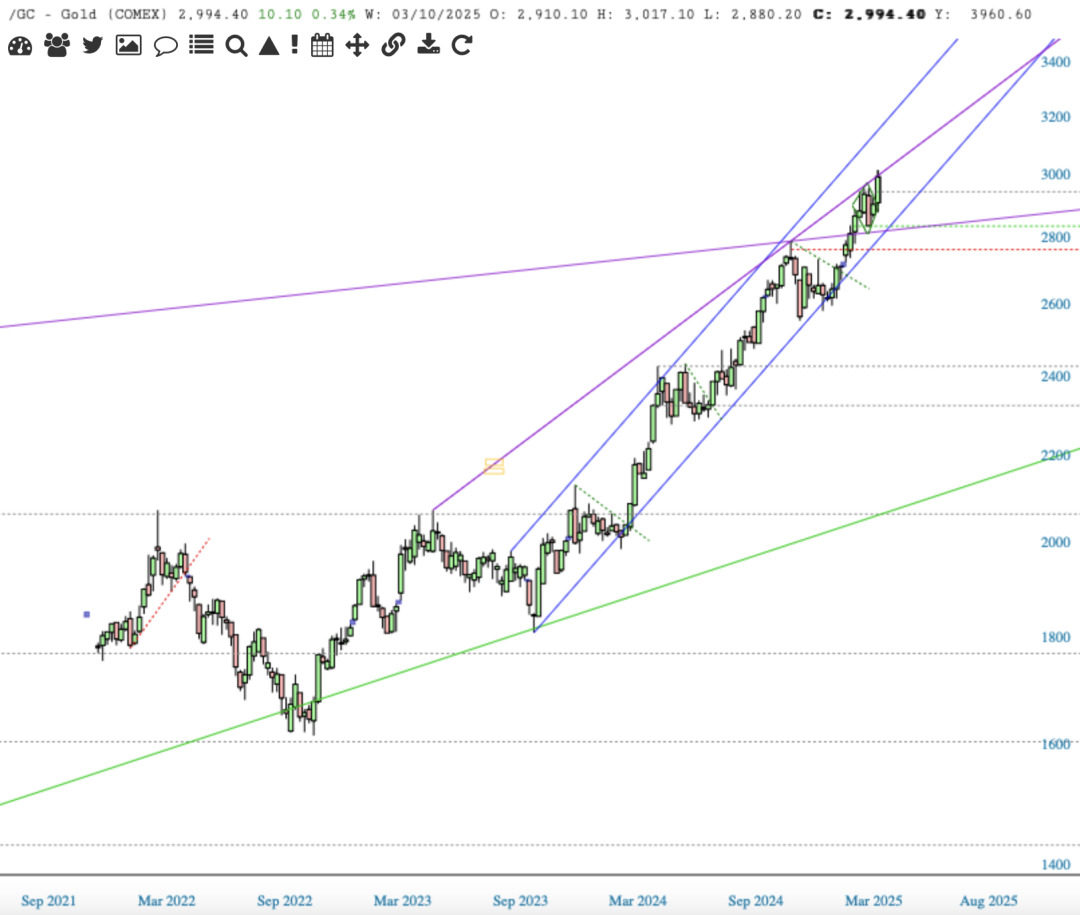Open the comment speech bubble icon
The image size is (1080, 915).
[x=165, y=46]
